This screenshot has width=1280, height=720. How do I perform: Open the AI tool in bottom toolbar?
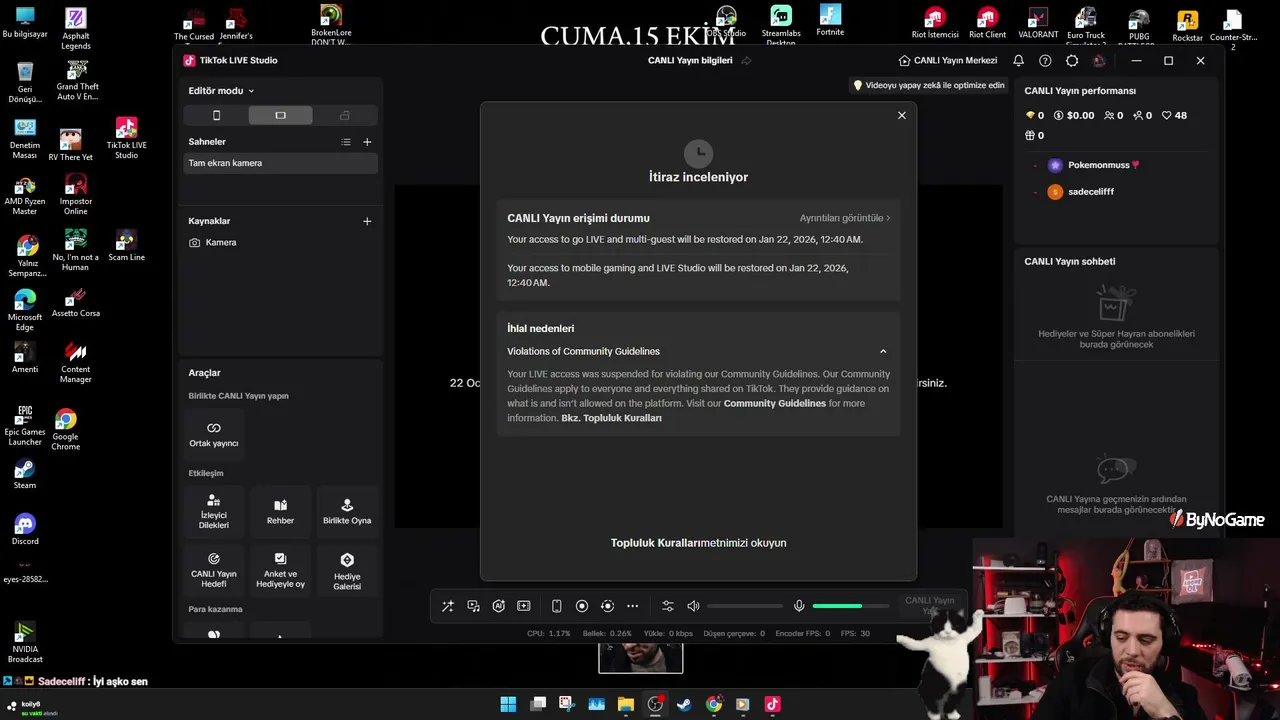coord(498,606)
